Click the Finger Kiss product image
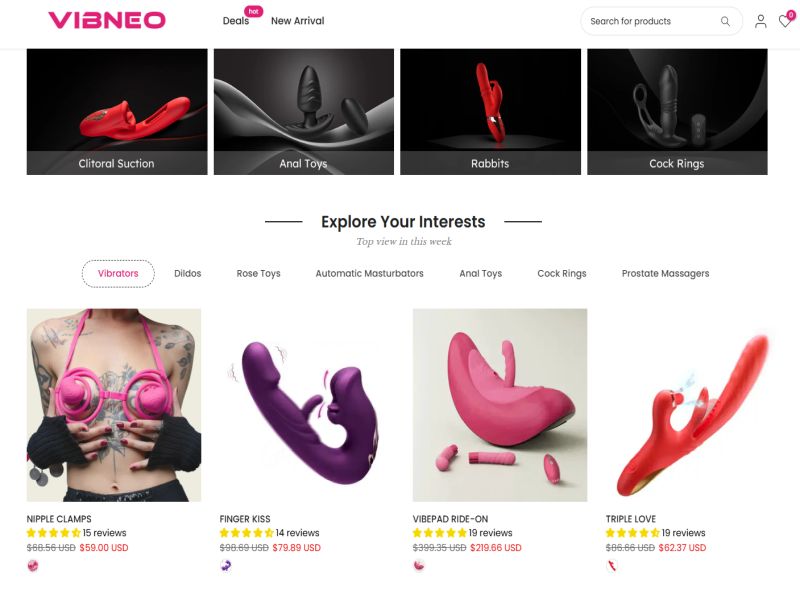 point(307,405)
